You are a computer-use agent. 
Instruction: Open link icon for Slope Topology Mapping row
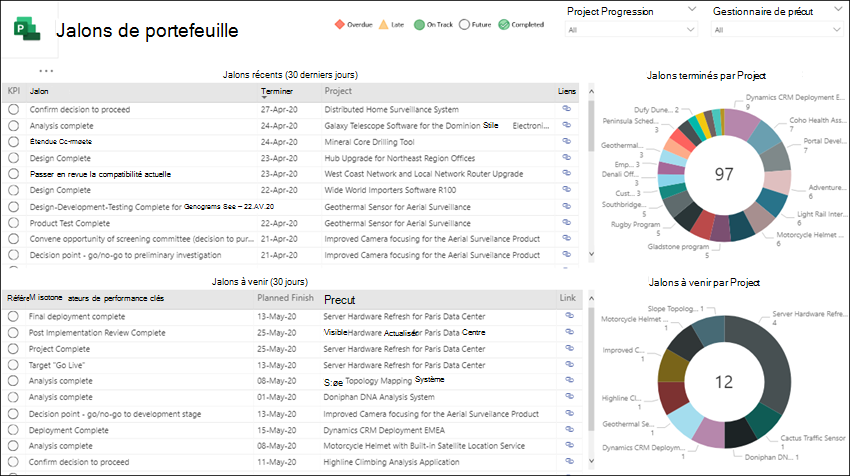coord(569,379)
